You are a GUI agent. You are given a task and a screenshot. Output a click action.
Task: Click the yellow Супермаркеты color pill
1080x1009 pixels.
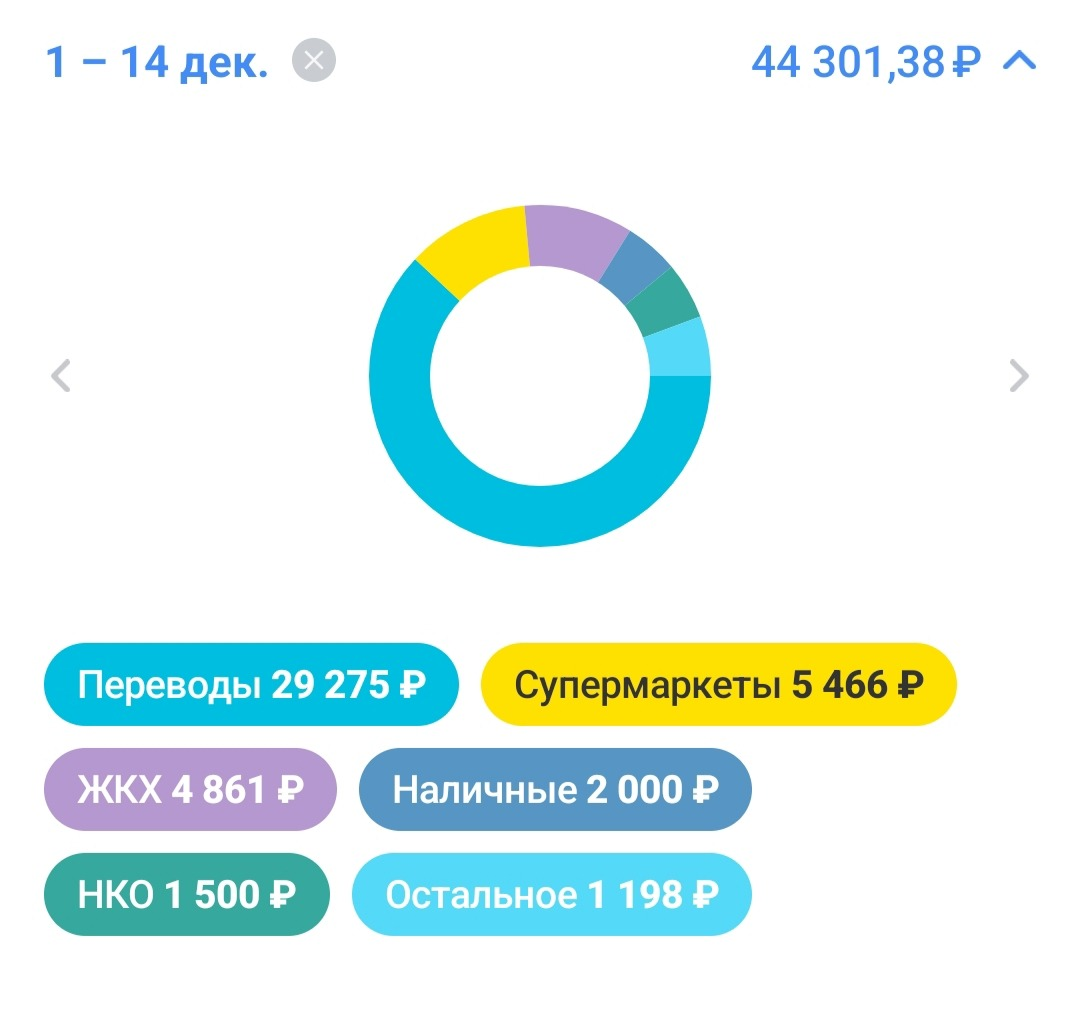pyautogui.click(x=720, y=684)
